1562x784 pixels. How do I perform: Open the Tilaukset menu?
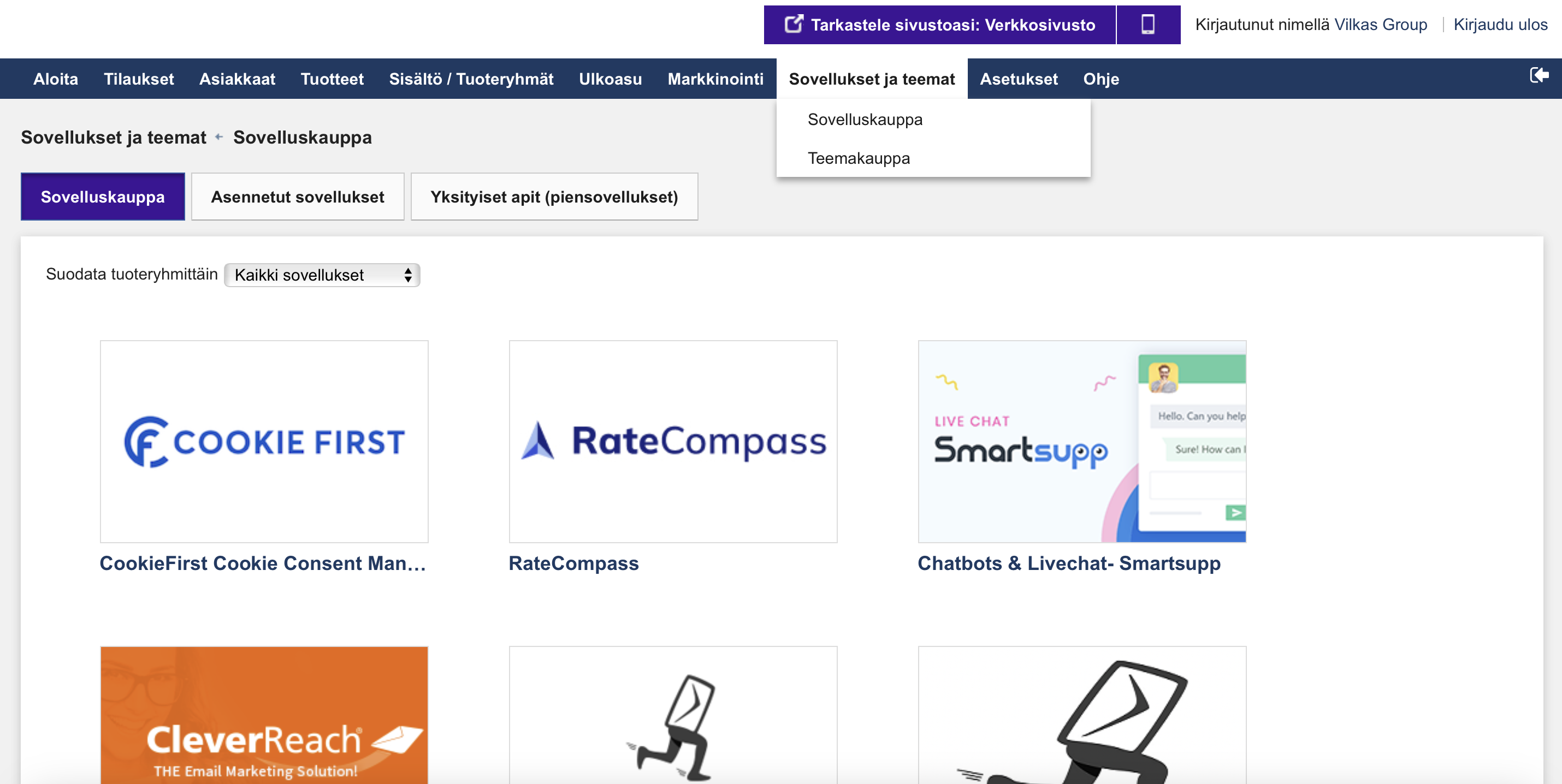click(139, 79)
